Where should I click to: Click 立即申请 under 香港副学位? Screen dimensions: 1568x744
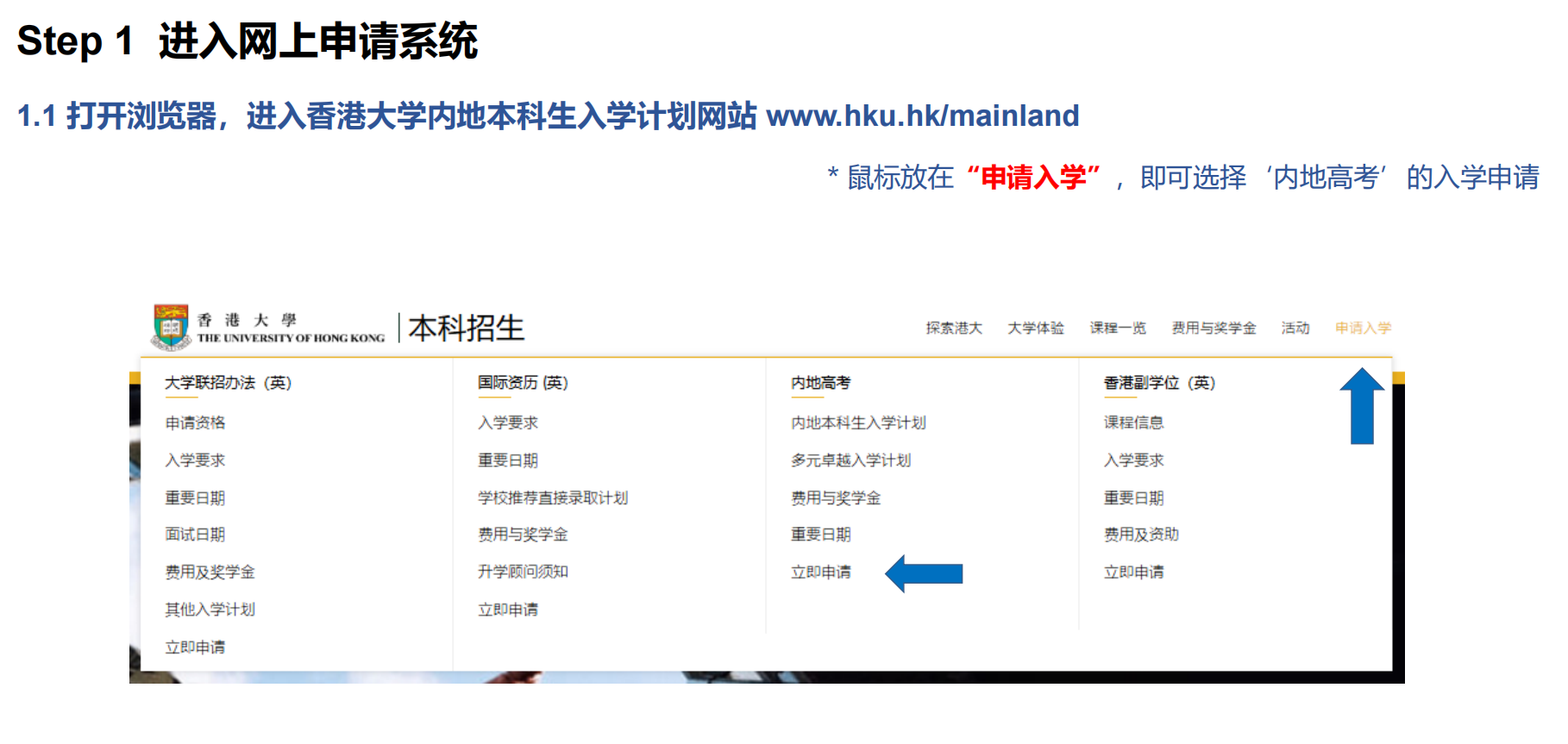pos(1133,572)
